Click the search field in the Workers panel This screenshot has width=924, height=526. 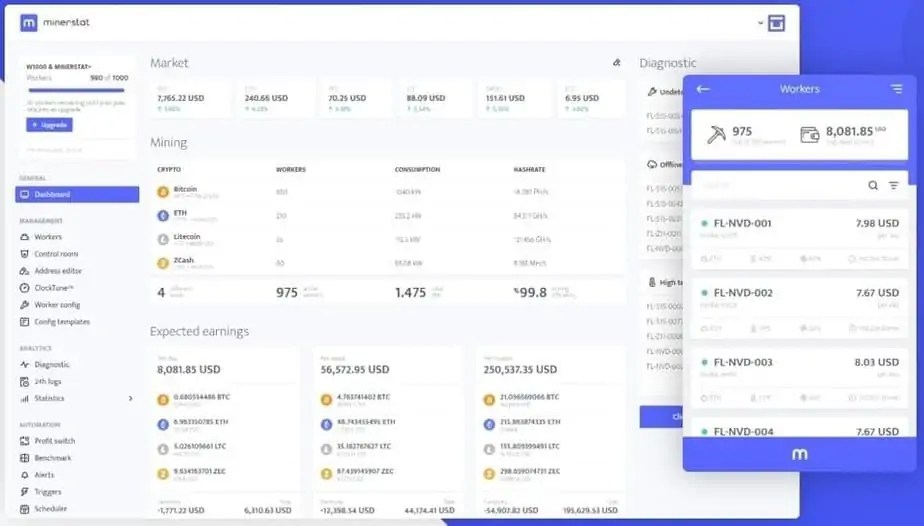click(x=781, y=186)
